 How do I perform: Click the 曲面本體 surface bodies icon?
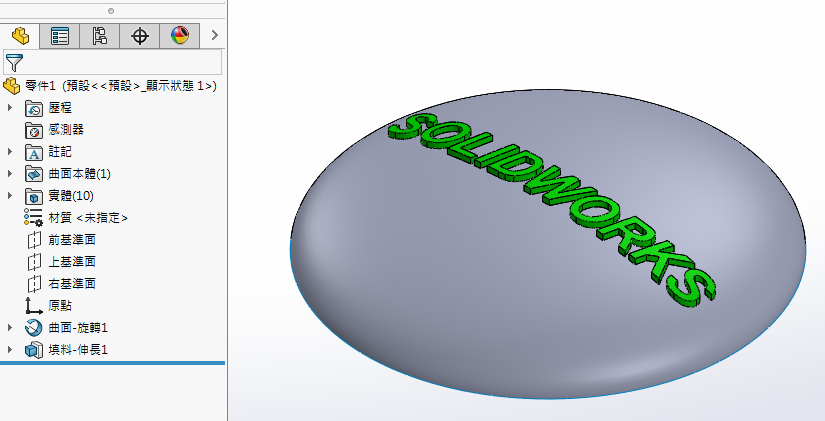tap(34, 174)
